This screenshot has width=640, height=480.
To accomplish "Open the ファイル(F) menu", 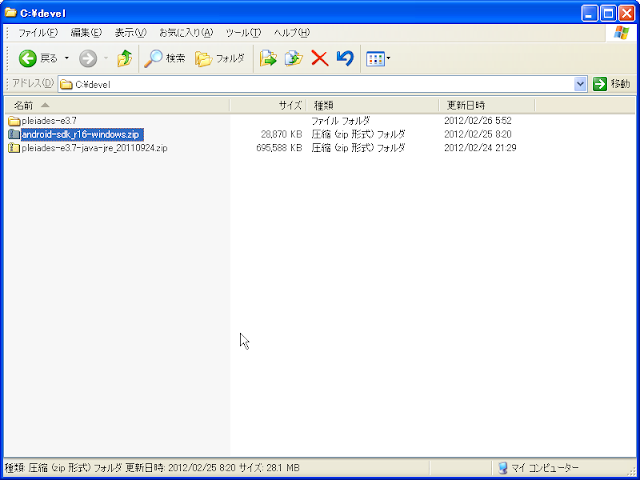I will pos(38,33).
